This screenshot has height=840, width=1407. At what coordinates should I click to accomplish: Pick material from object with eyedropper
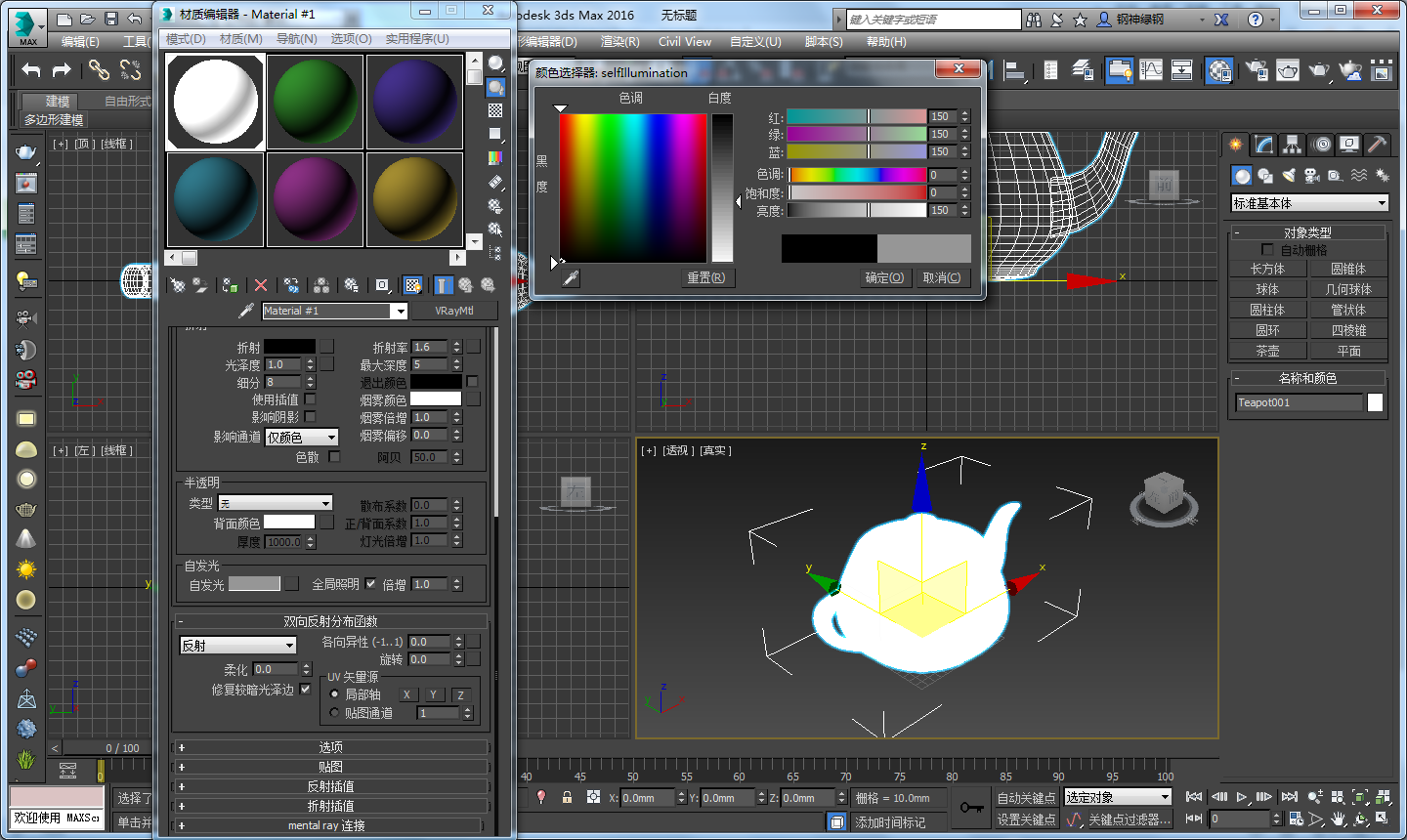click(x=246, y=311)
